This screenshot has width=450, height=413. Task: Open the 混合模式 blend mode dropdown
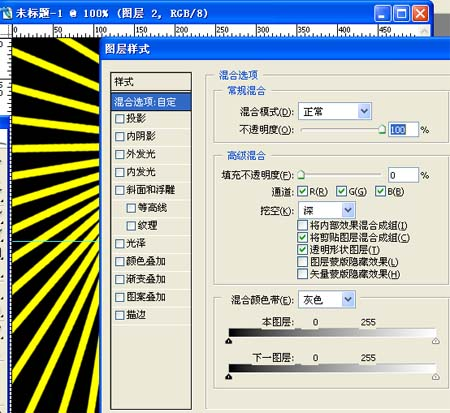(335, 111)
